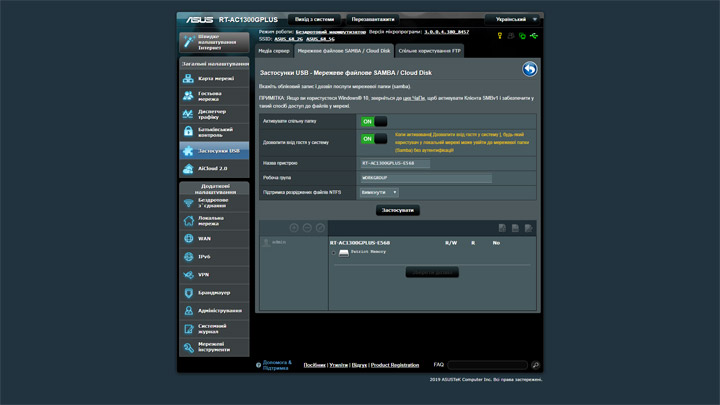The width and height of the screenshot is (720, 405).
Task: Open the Traffic Manager (Диспетчер трафіку) page
Action: click(214, 114)
